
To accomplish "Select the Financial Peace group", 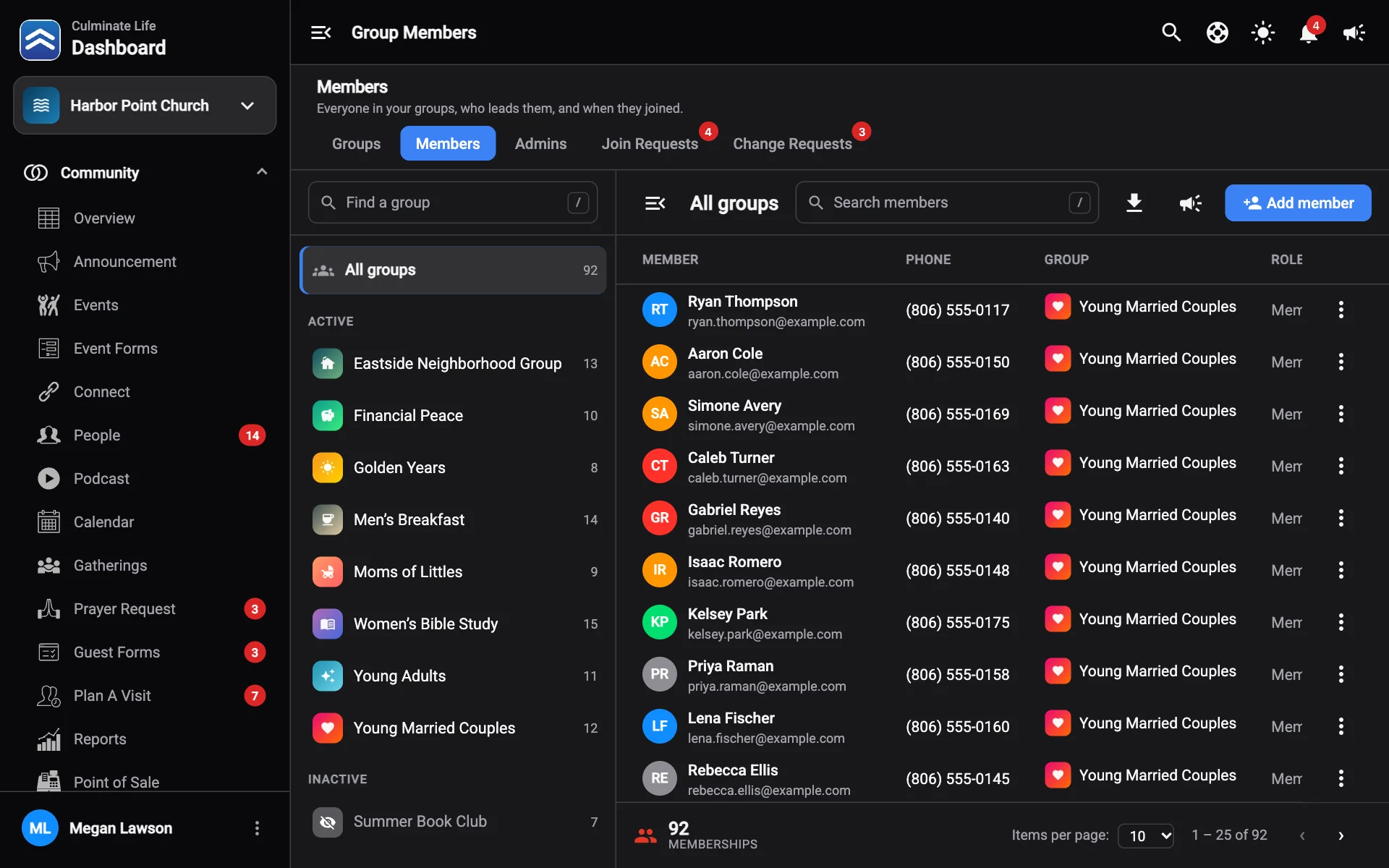I will tap(454, 415).
